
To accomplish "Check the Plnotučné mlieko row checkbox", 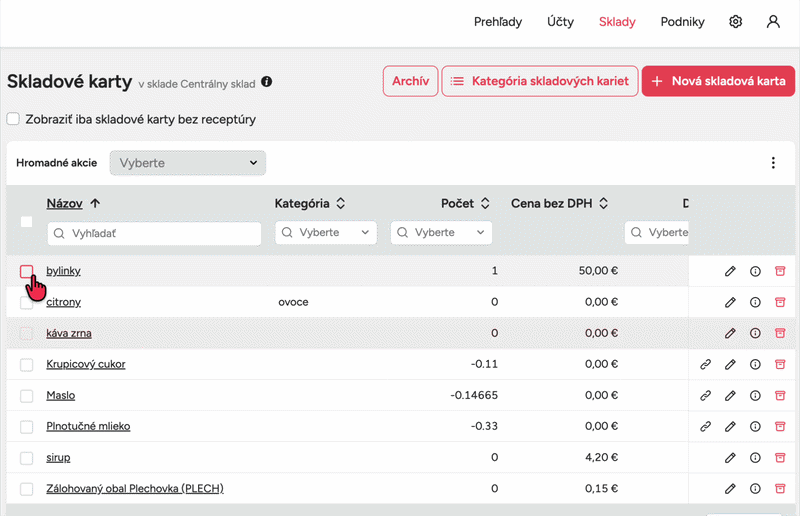I will [27, 426].
